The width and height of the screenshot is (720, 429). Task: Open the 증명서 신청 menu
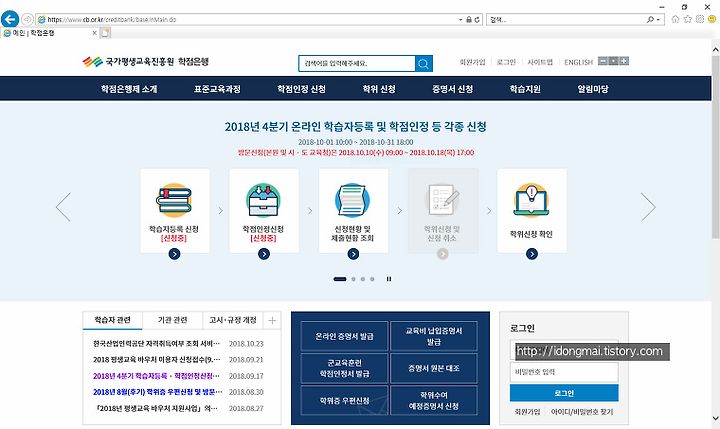coord(452,89)
